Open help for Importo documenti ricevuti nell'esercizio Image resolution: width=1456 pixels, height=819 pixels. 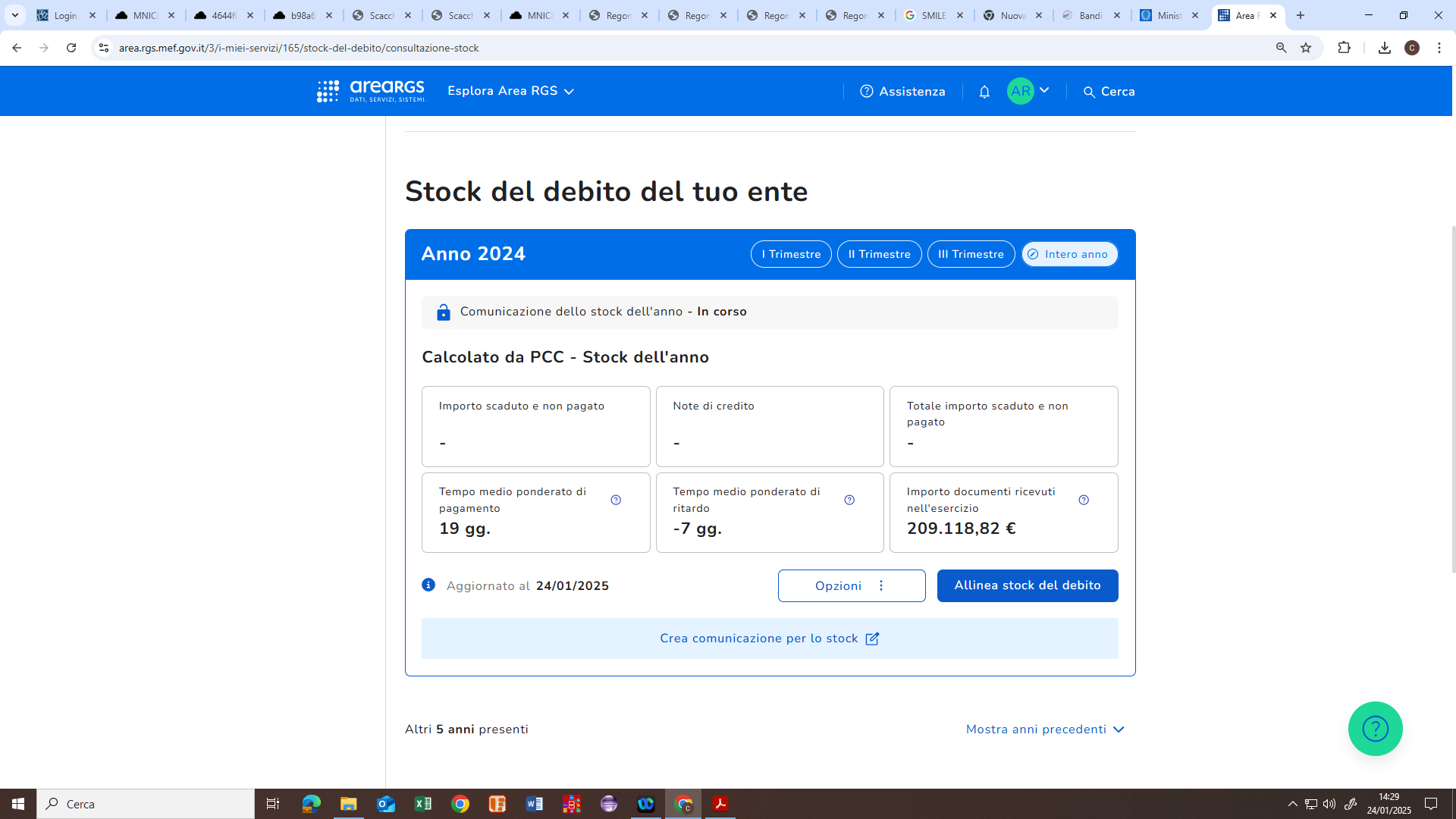tap(1084, 500)
